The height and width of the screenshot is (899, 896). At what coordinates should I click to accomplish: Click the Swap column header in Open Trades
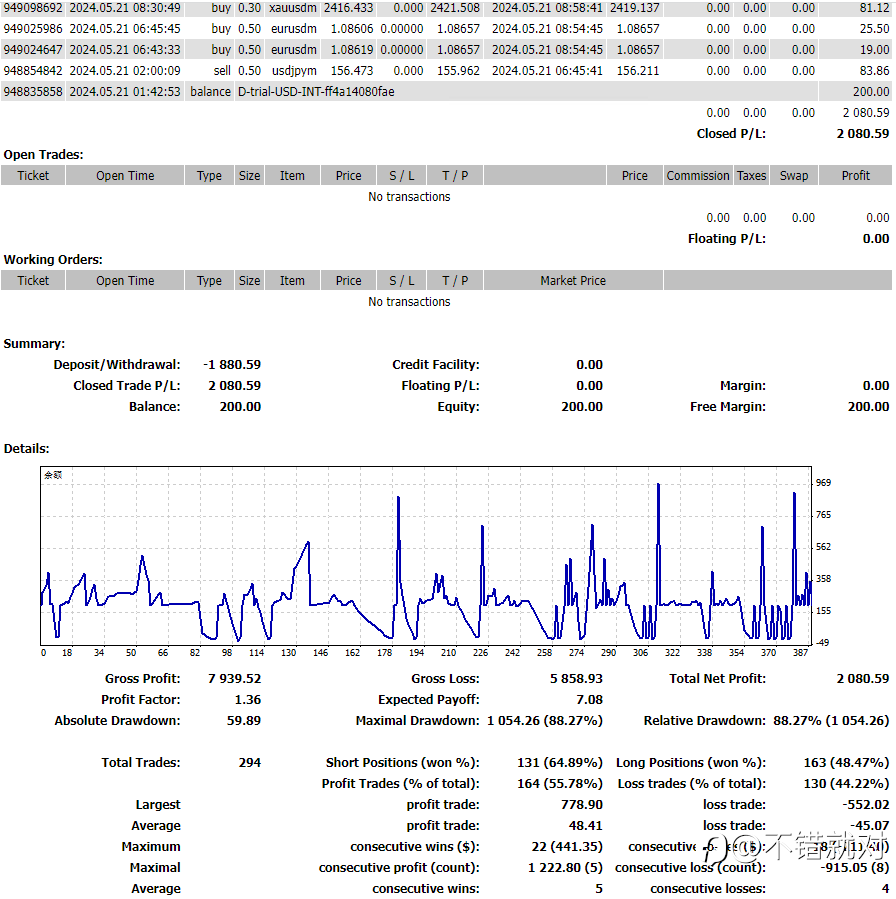coord(793,175)
